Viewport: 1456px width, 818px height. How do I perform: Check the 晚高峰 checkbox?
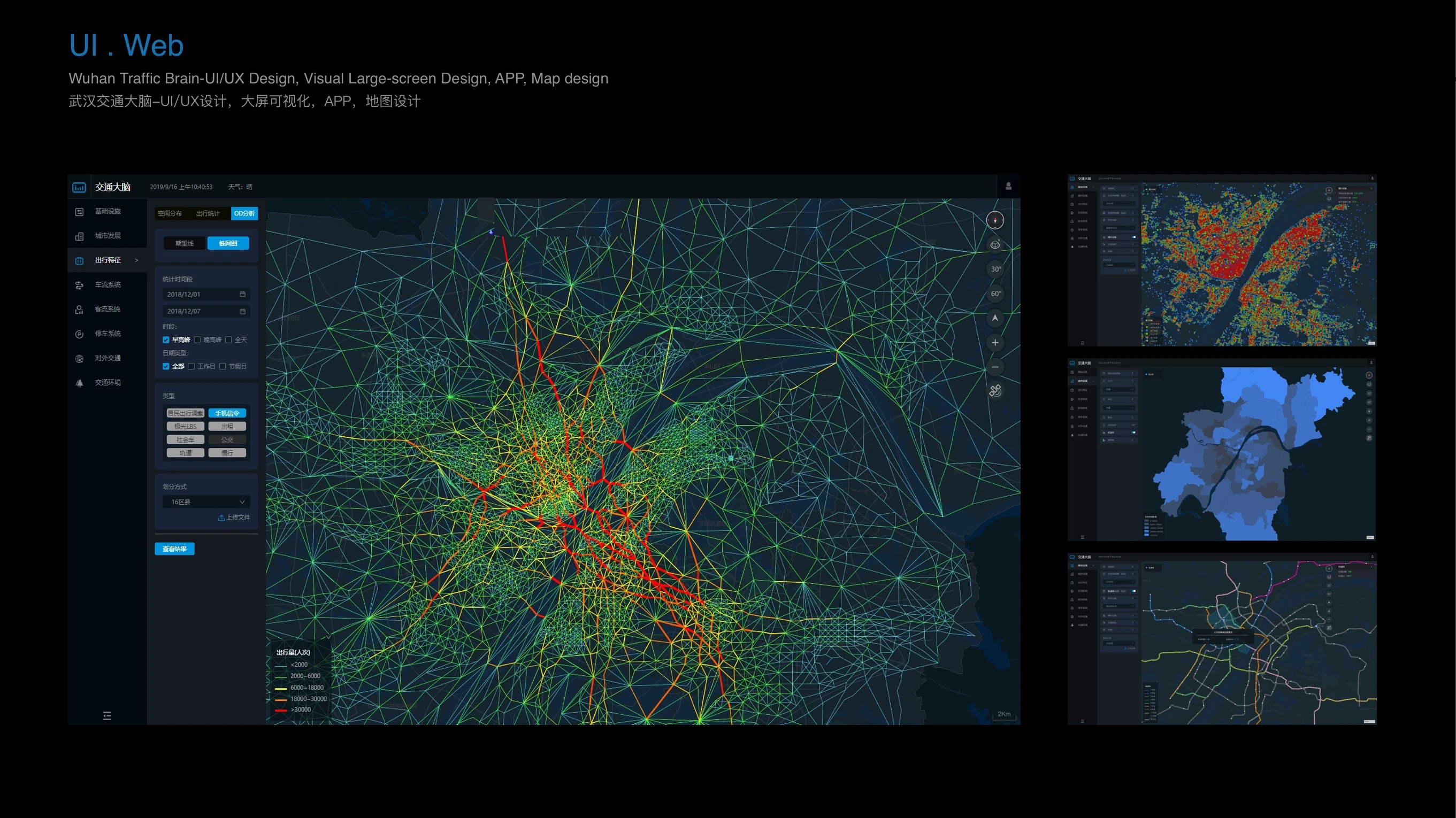coord(197,339)
